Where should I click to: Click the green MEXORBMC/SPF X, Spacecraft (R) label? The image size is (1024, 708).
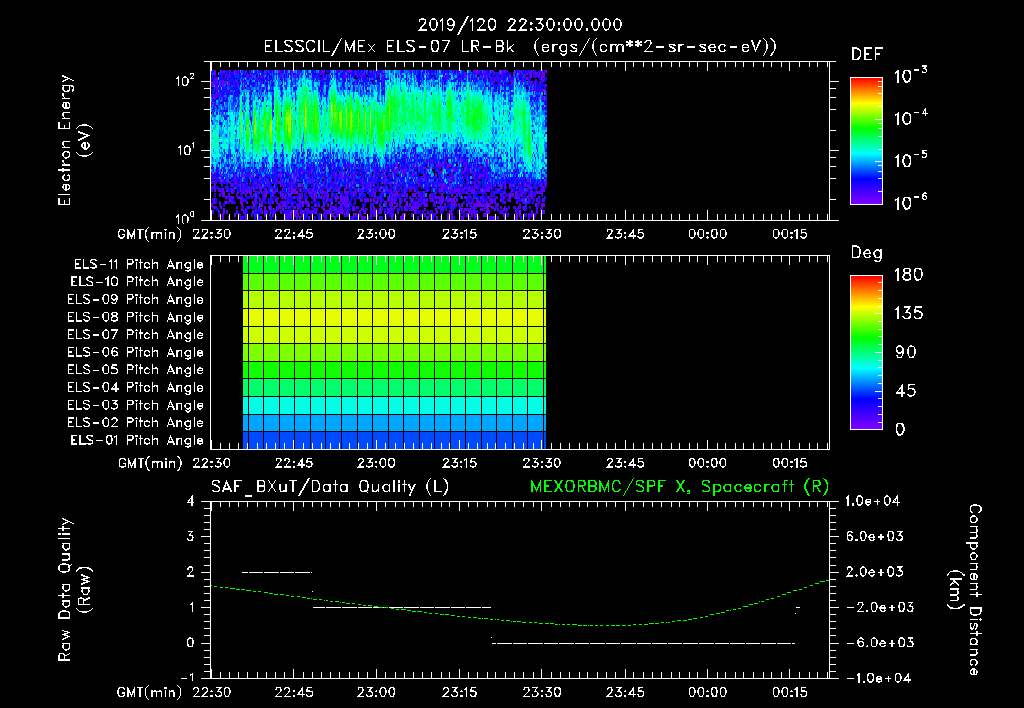pos(679,487)
